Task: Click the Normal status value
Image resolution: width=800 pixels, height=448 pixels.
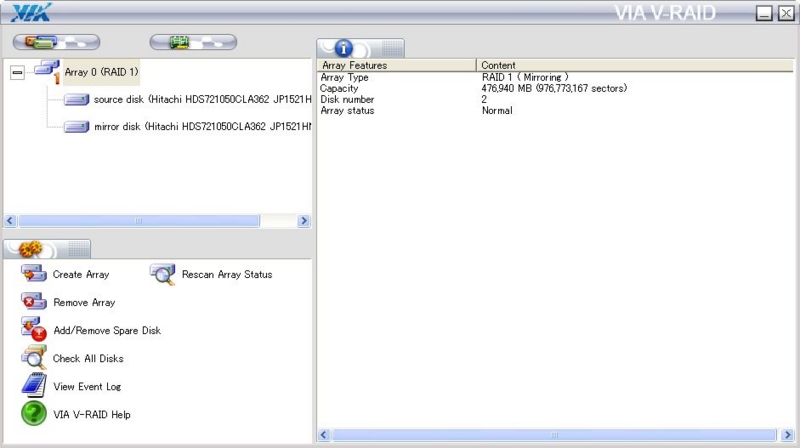Action: [x=497, y=111]
